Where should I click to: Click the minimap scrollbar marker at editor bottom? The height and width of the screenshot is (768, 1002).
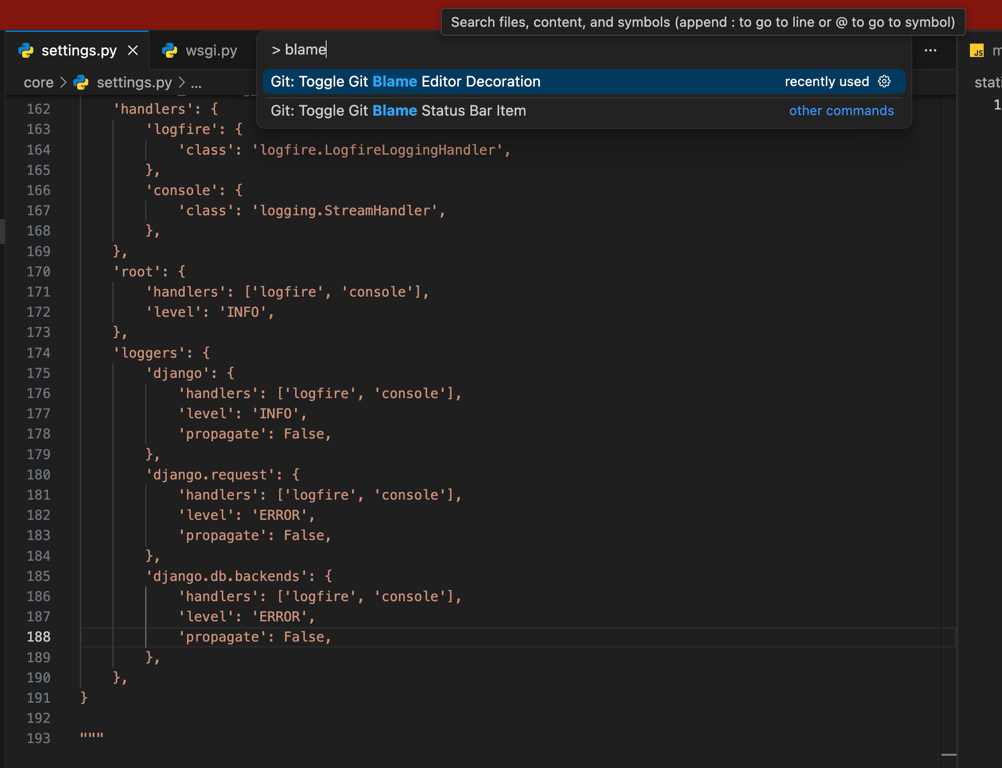[x=949, y=755]
